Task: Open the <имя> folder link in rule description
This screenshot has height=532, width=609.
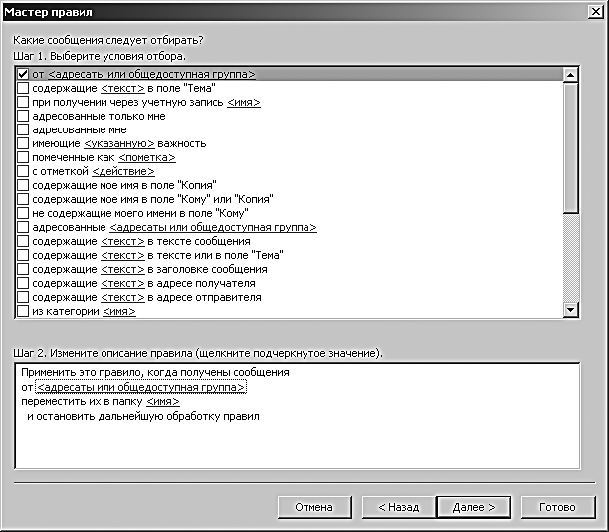Action: pyautogui.click(x=163, y=402)
